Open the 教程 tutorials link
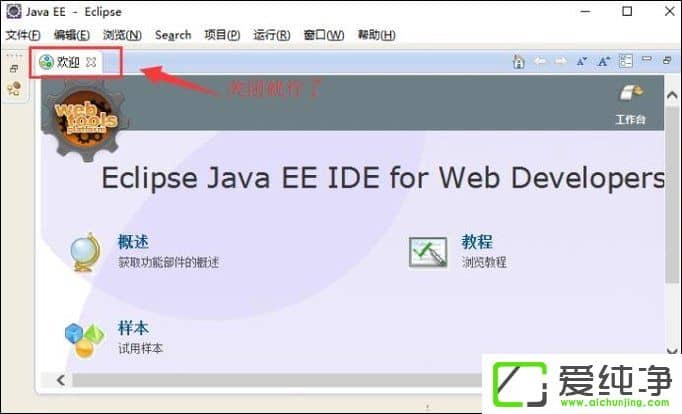 click(477, 242)
